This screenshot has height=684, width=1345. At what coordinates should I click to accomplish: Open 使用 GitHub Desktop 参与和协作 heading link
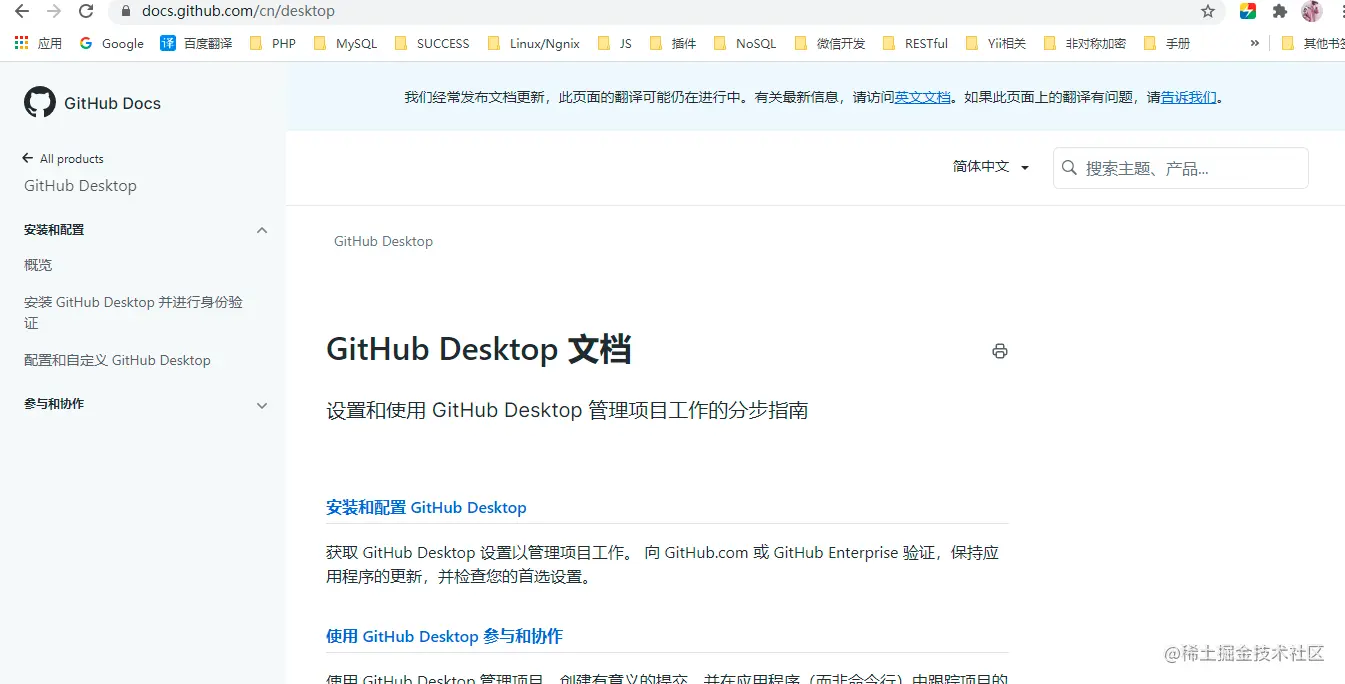click(x=444, y=636)
